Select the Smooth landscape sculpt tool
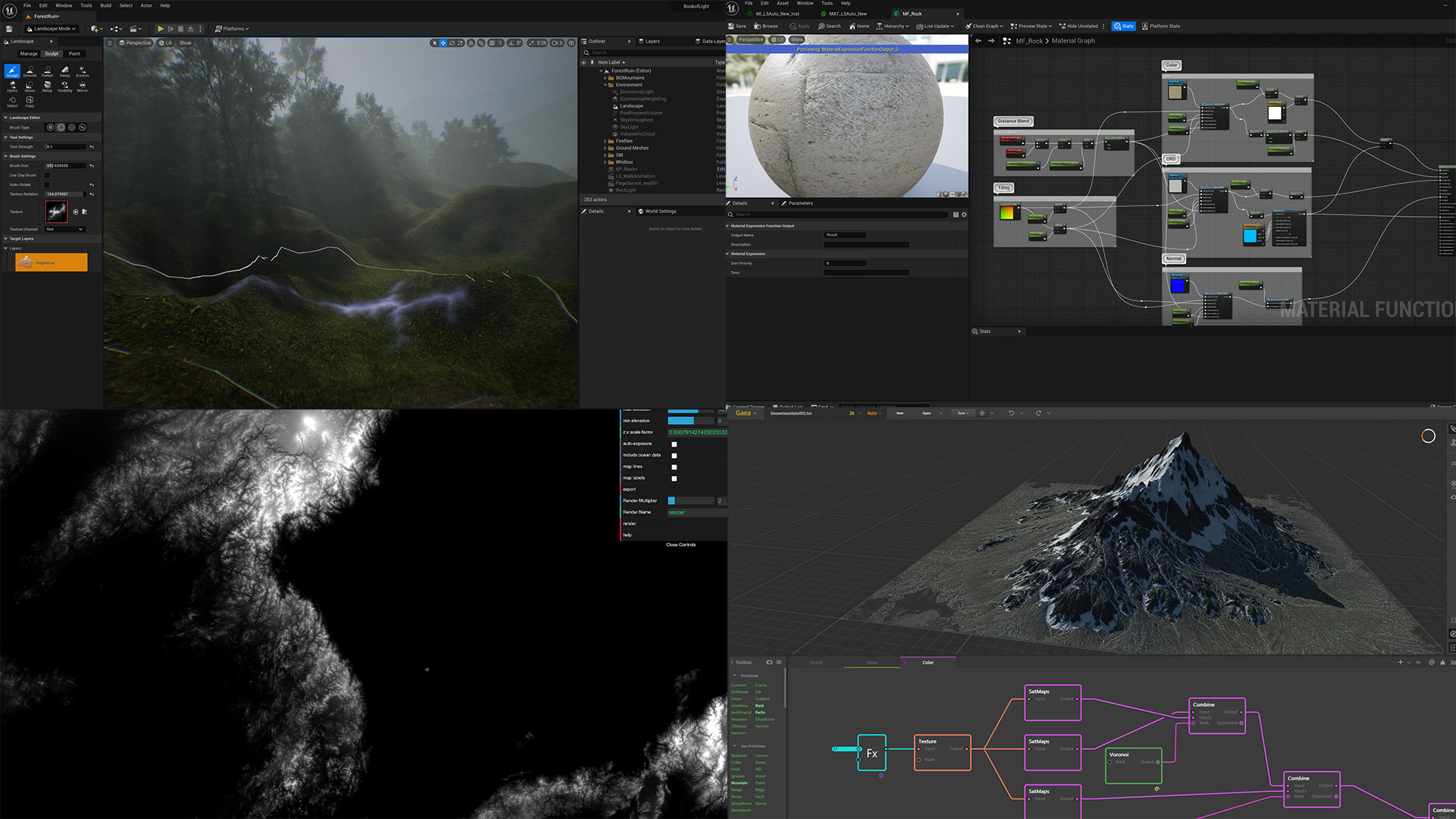Screen dimensions: 1456x819 pos(30,71)
